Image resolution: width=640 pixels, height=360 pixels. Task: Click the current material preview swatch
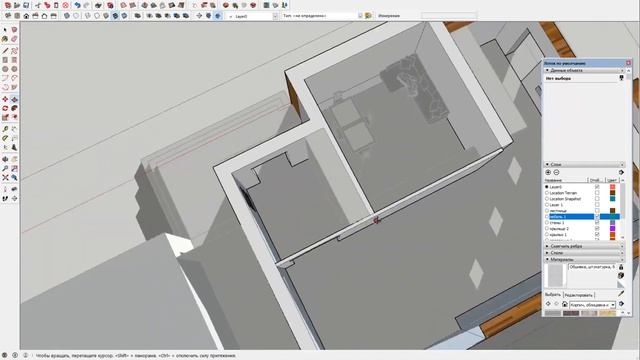[x=555, y=275]
